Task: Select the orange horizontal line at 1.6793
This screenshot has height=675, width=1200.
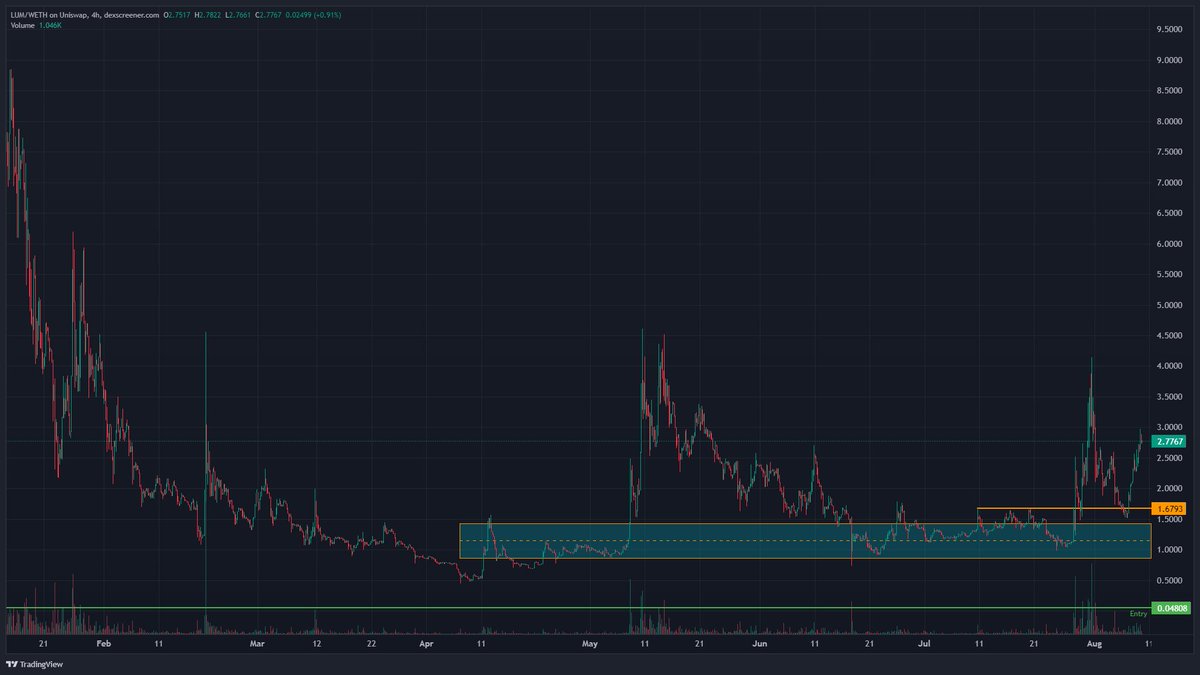Action: click(1064, 509)
